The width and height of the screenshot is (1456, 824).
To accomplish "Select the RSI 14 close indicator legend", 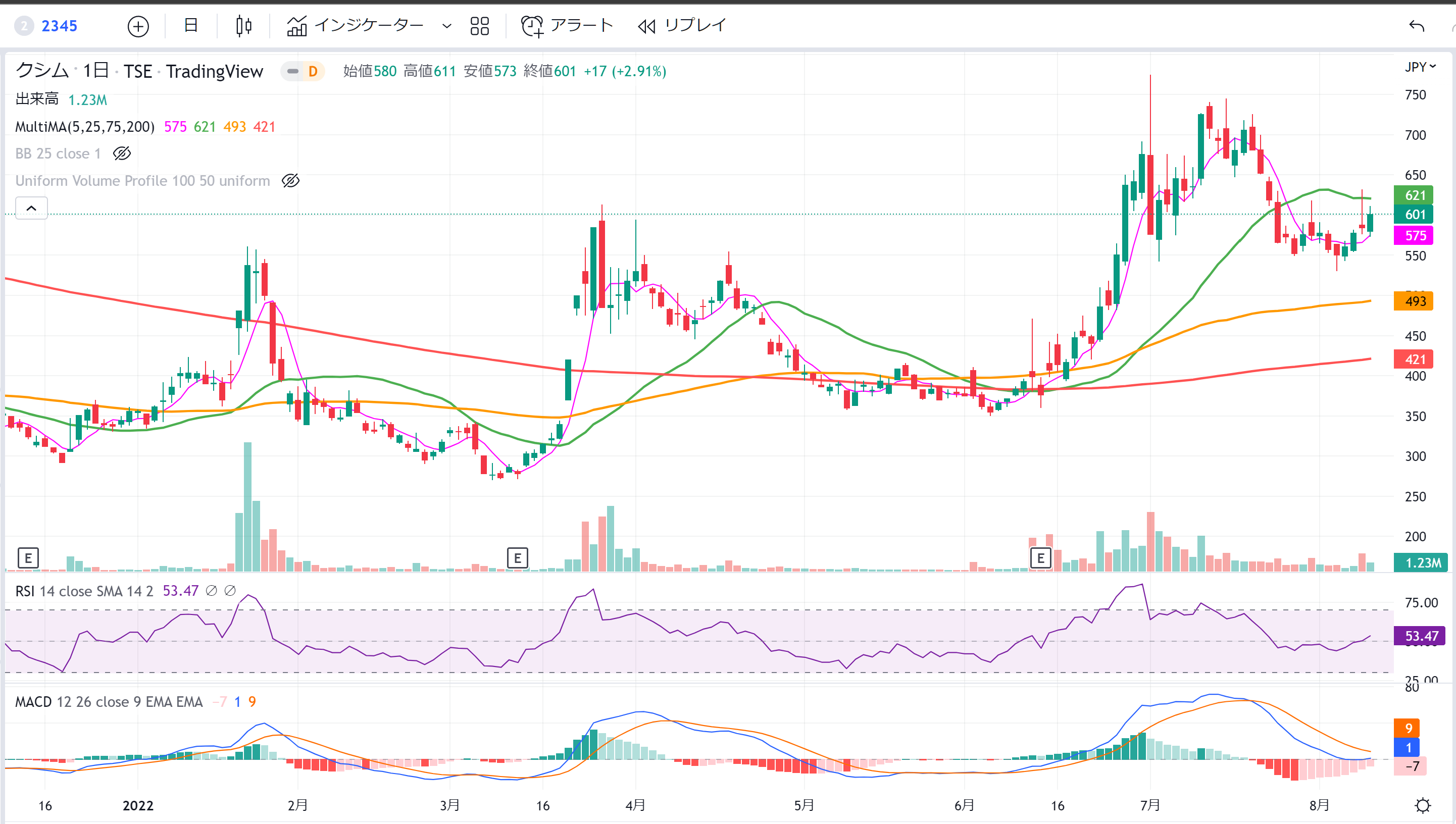I will tap(84, 591).
